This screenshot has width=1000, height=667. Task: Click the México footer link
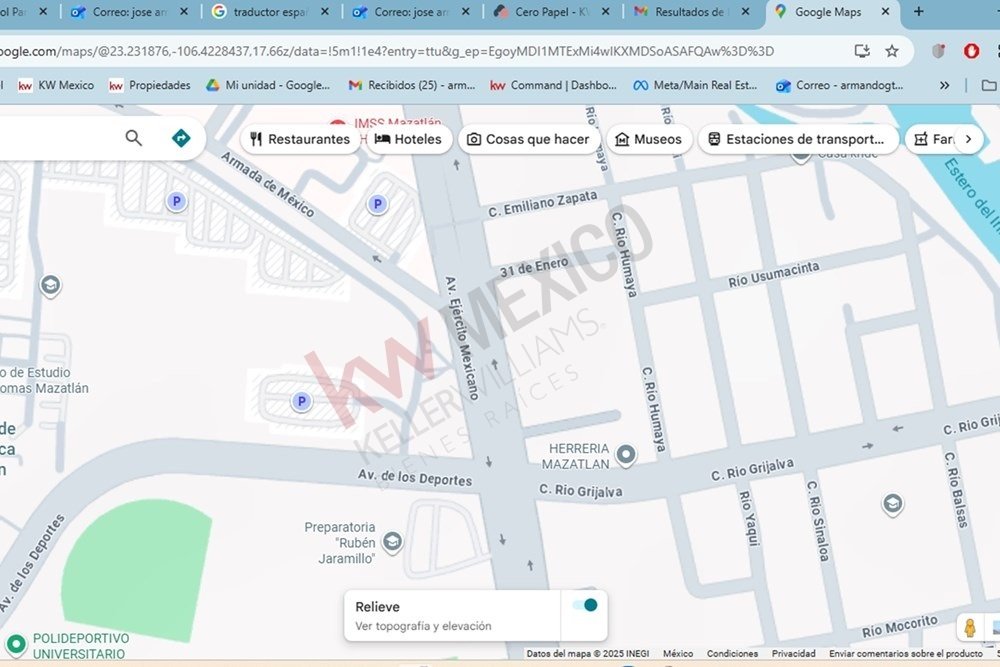(x=677, y=654)
